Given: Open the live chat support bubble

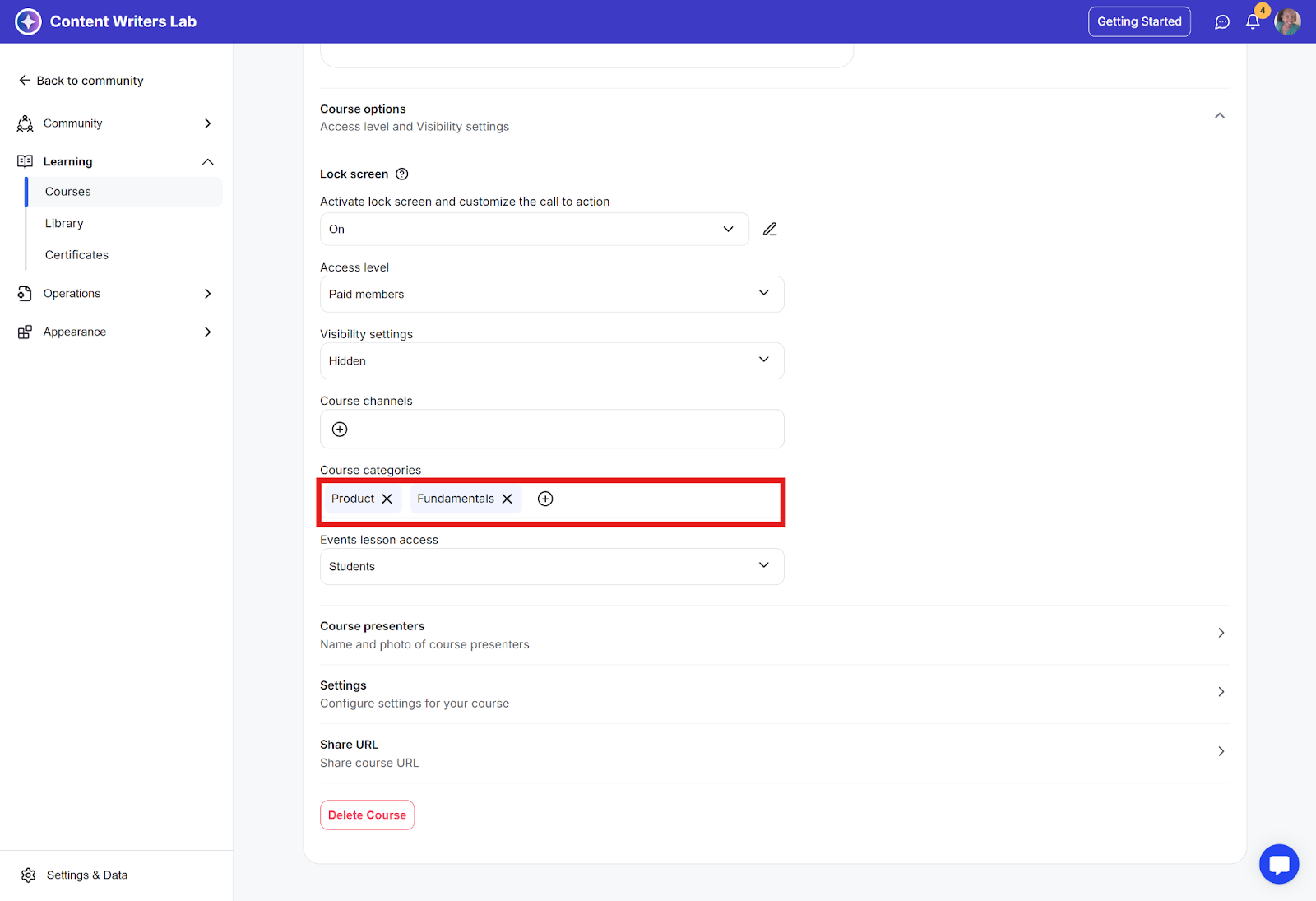Looking at the screenshot, I should (1278, 864).
